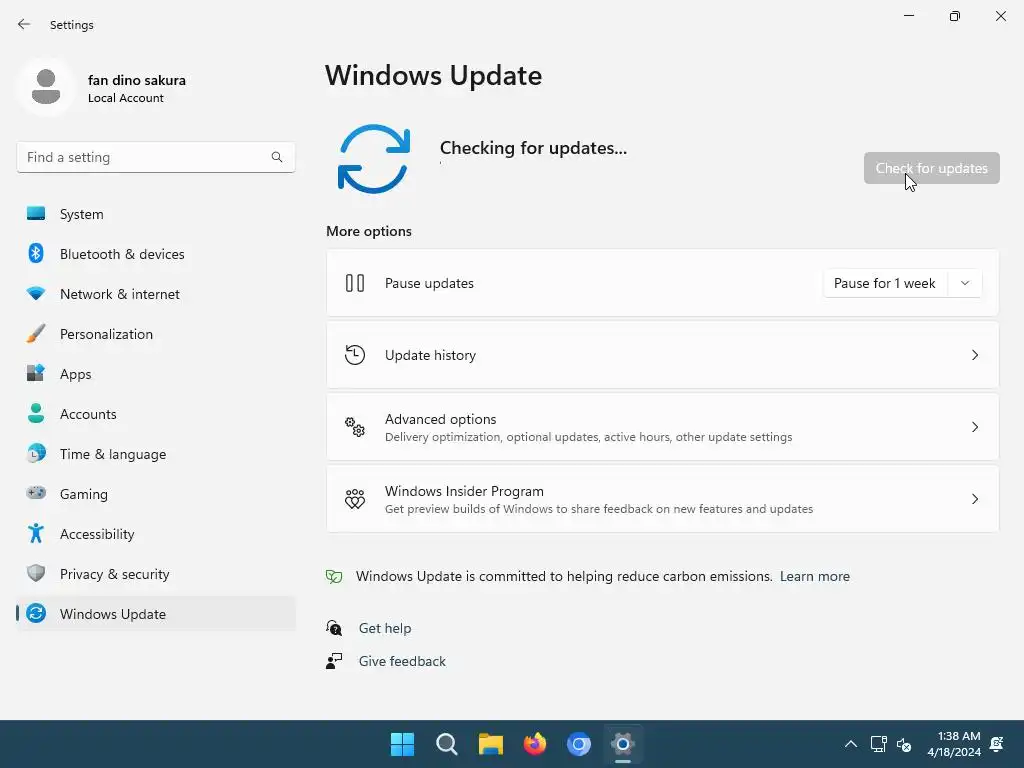
Task: Open Privacy & security settings
Action: click(x=156, y=574)
